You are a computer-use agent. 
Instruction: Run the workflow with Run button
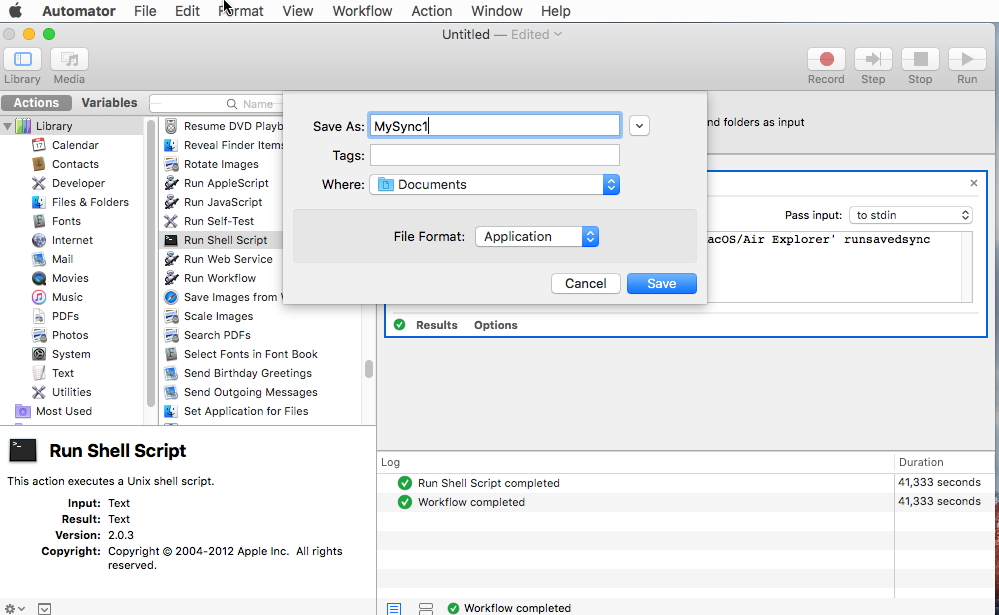tap(967, 59)
